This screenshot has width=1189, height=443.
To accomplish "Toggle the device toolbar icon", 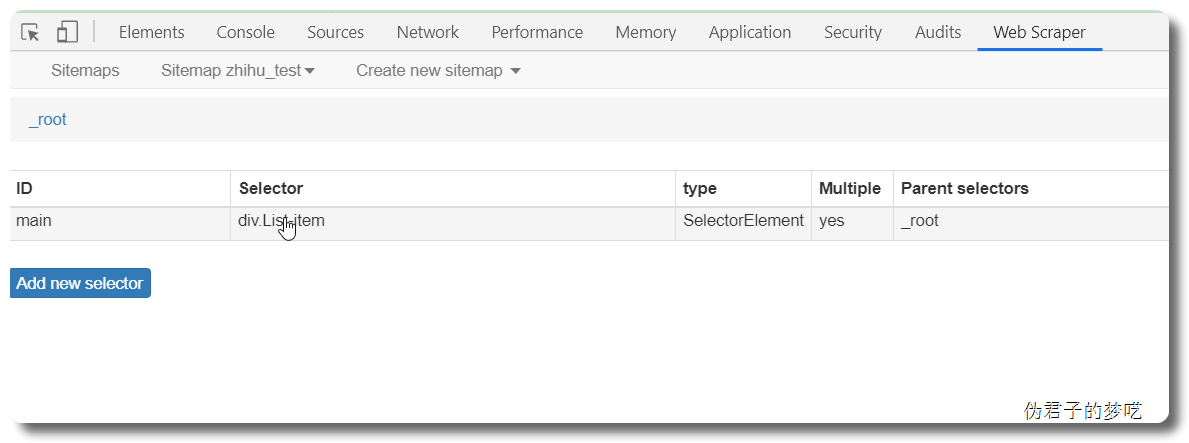I will pyautogui.click(x=67, y=32).
